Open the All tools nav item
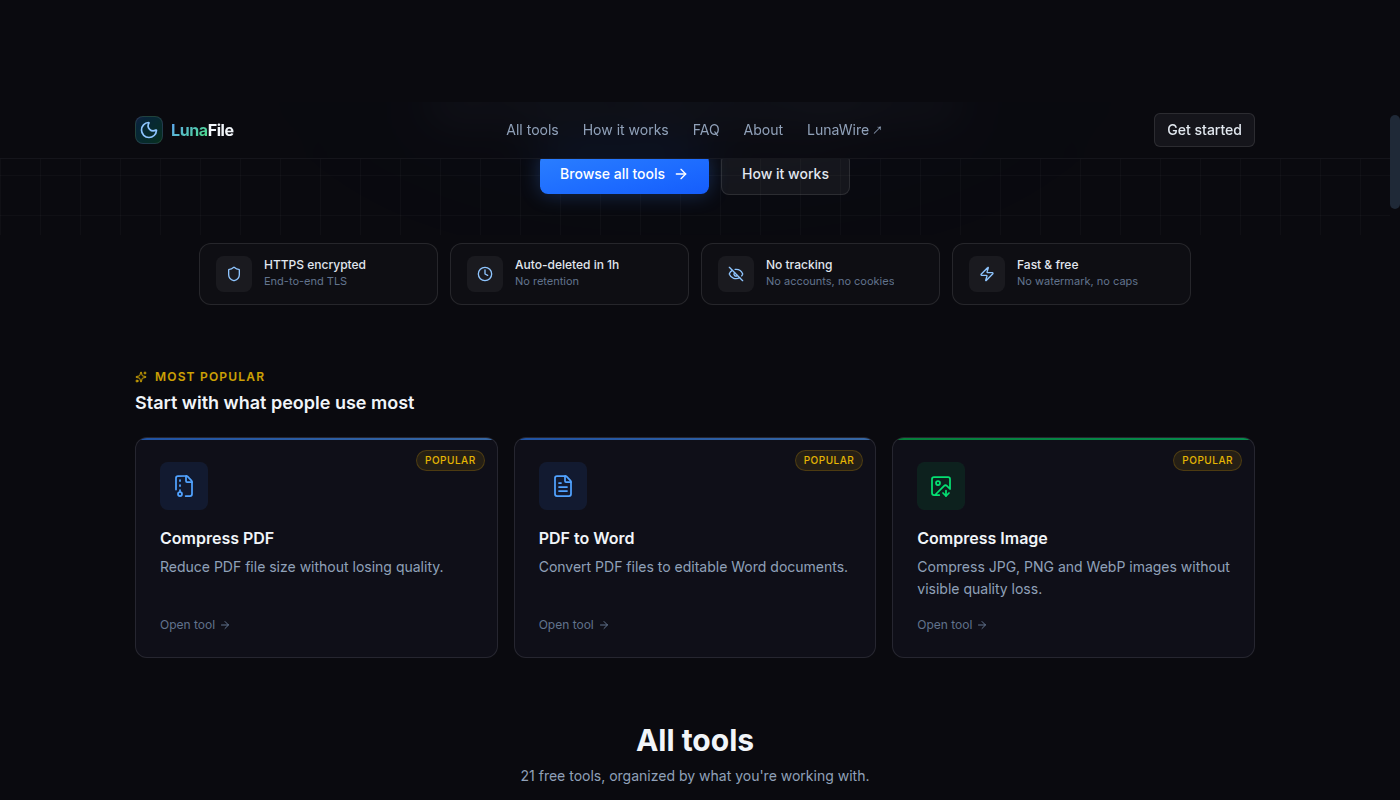 [532, 130]
